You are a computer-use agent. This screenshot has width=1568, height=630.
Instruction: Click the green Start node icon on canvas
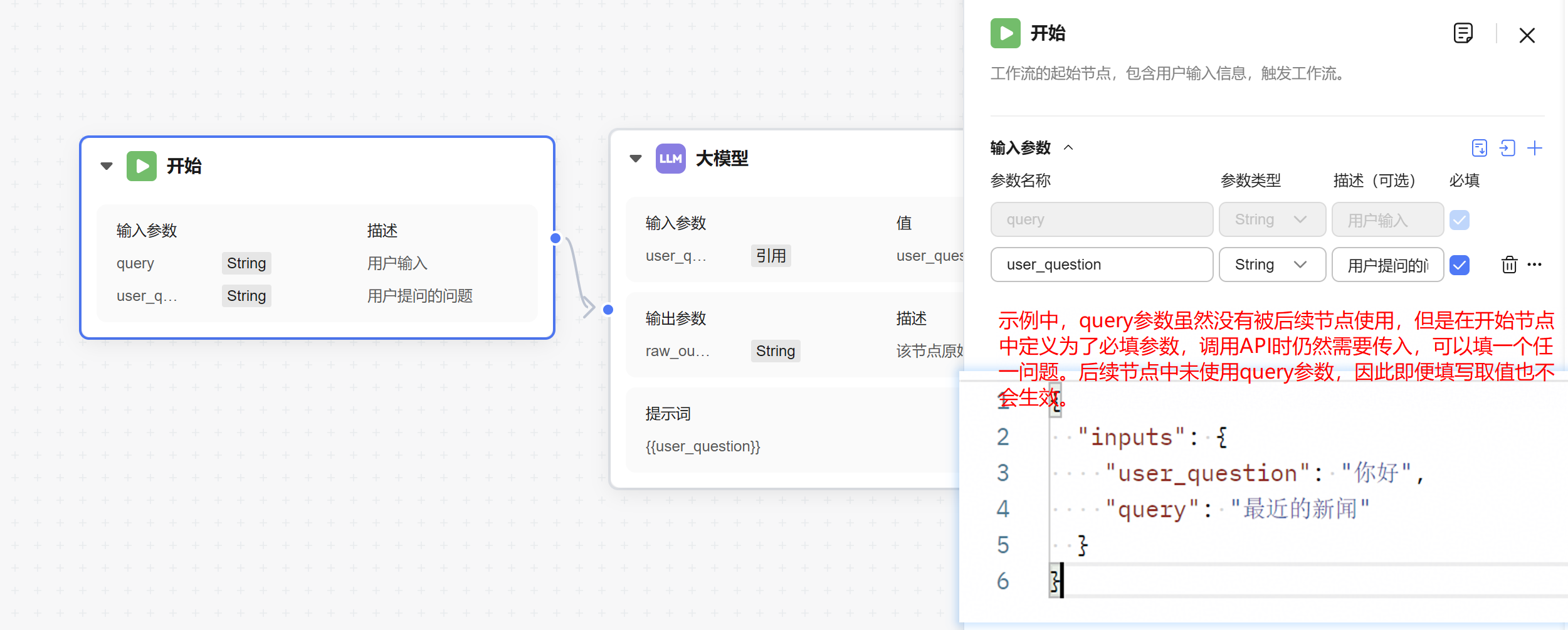[142, 166]
